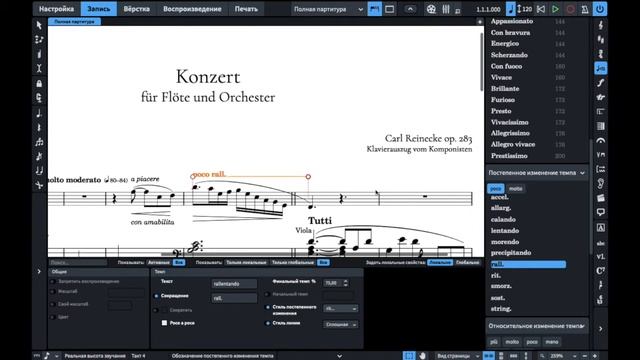The height and width of the screenshot is (360, 640).
Task: Rewind to beginning of flow
Action: click(x=541, y=9)
